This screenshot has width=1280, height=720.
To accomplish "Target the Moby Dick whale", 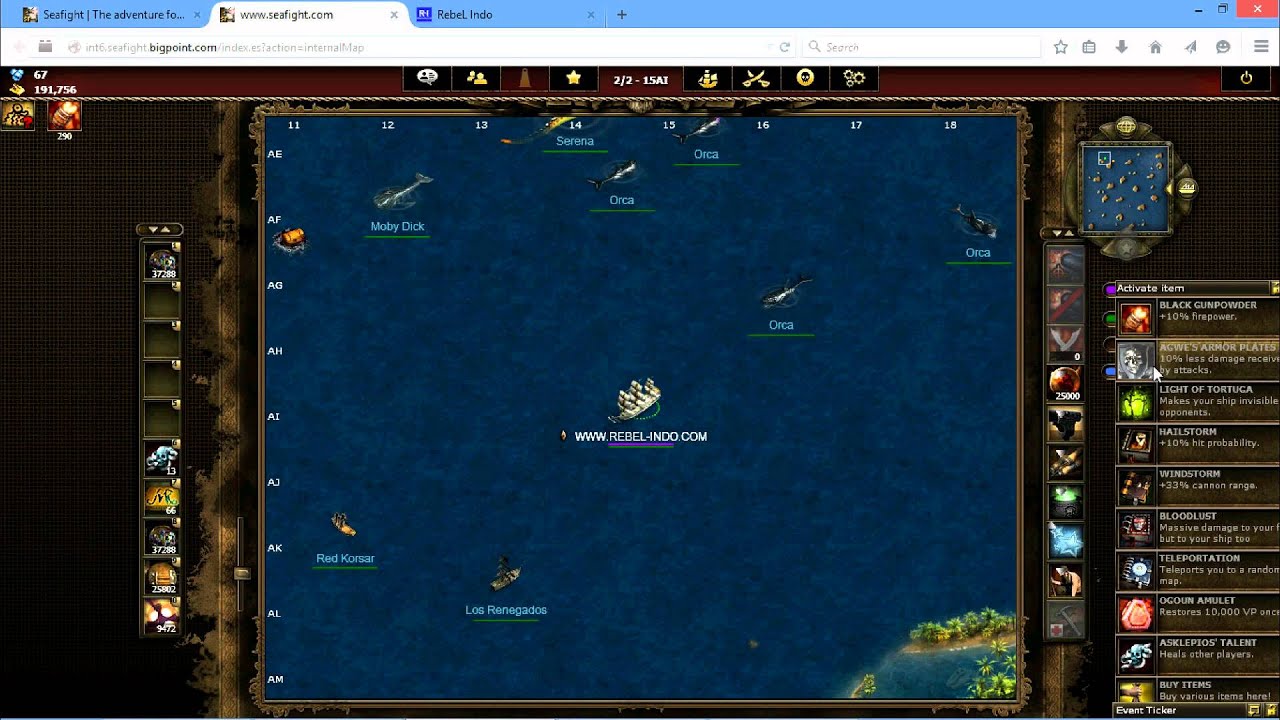I will 402,193.
